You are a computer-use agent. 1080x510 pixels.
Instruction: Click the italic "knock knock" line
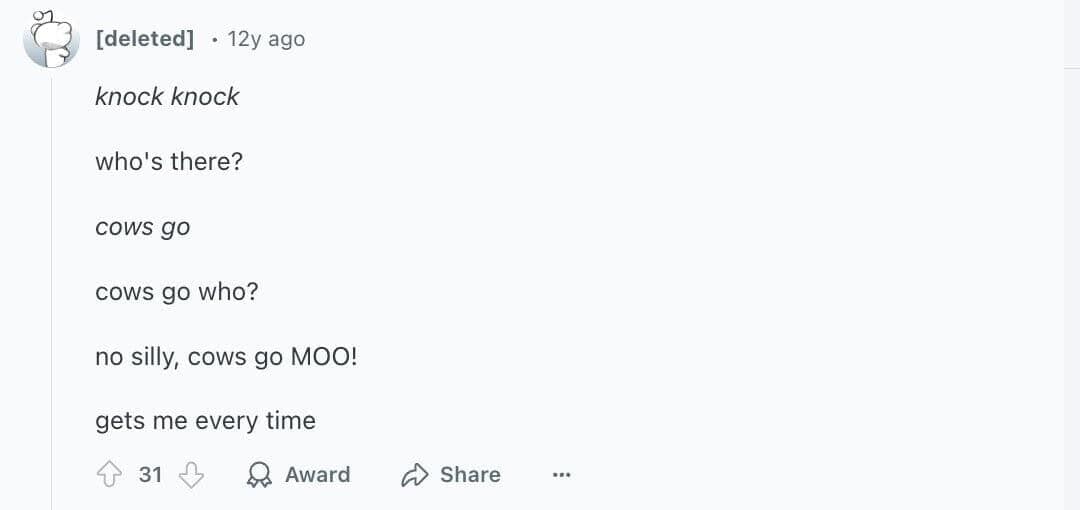[x=167, y=97]
